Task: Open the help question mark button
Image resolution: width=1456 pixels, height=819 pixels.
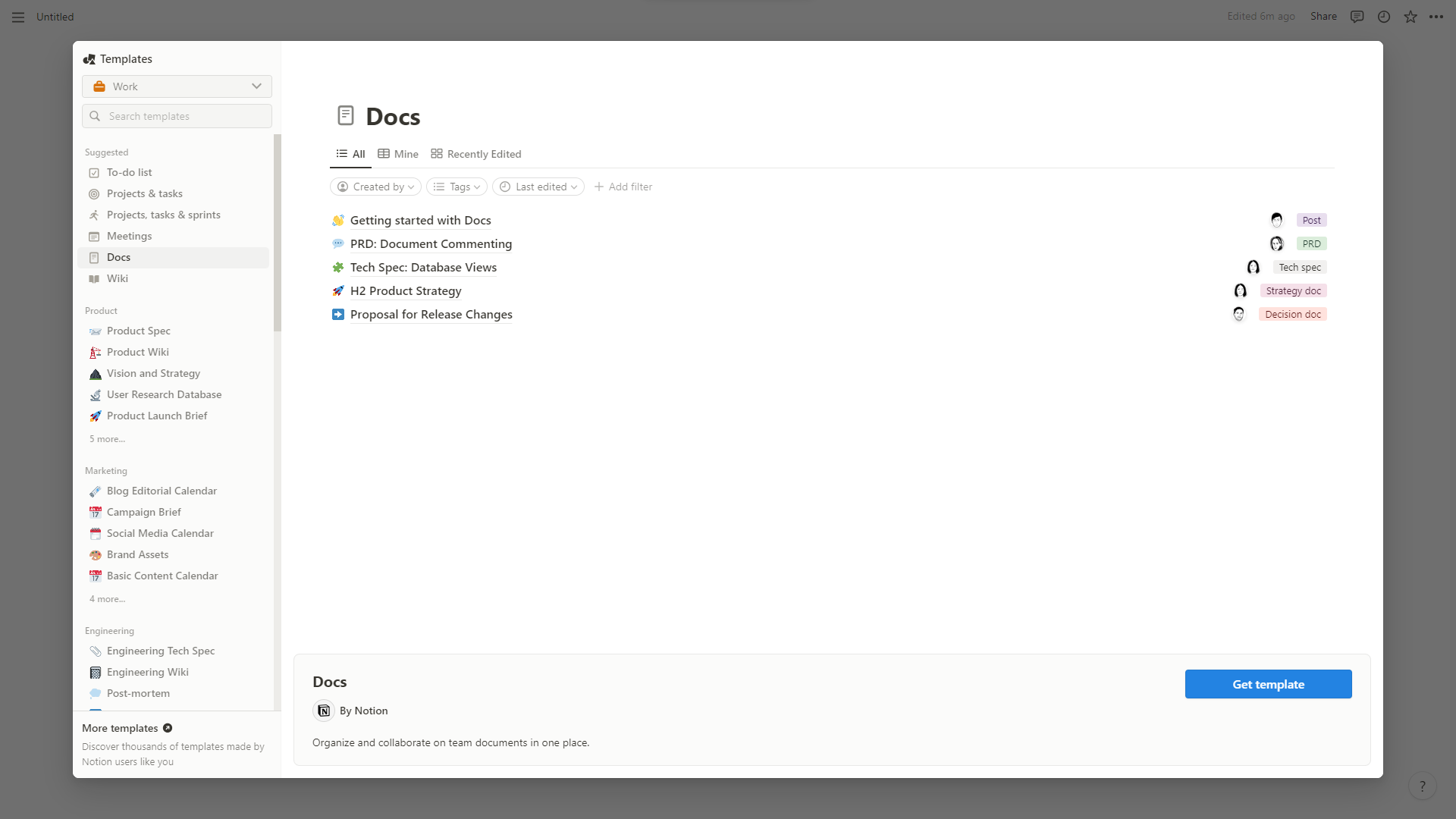Action: pyautogui.click(x=1422, y=786)
